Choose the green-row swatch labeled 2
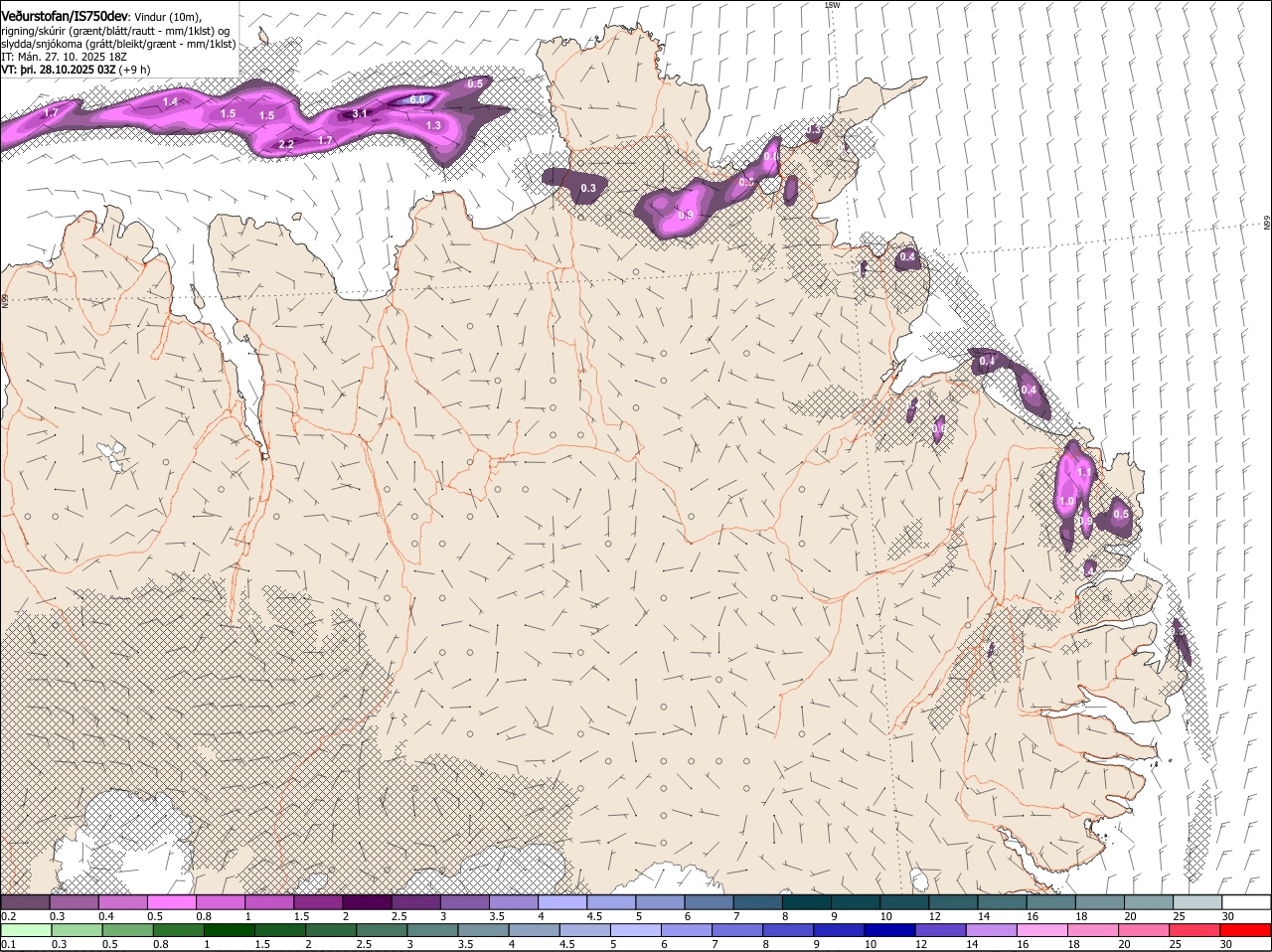Viewport: 1272px width, 952px height. (x=331, y=931)
